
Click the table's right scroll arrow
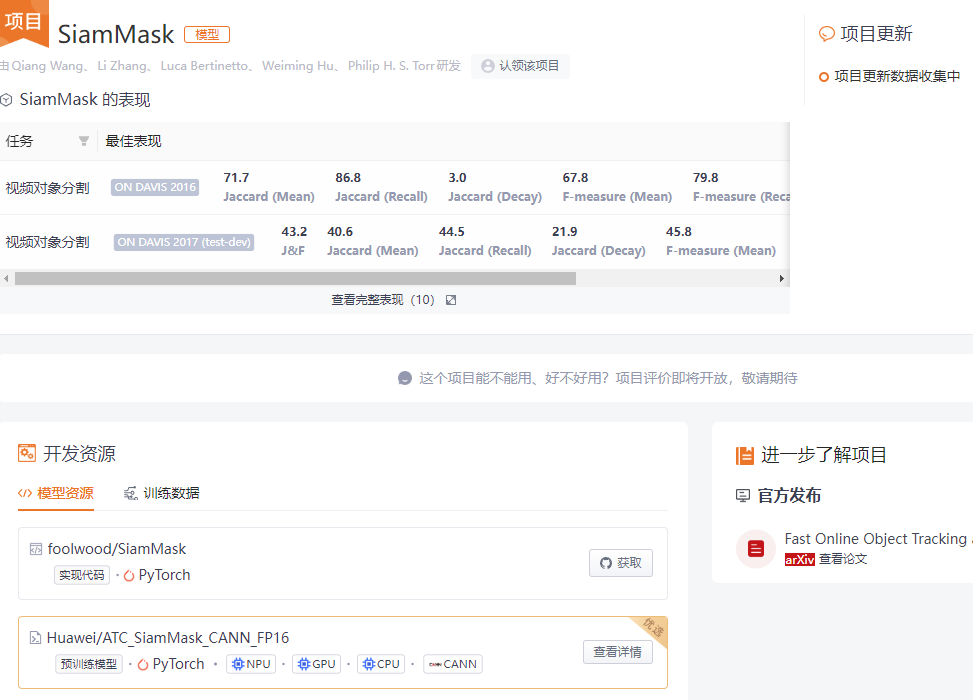[x=782, y=279]
